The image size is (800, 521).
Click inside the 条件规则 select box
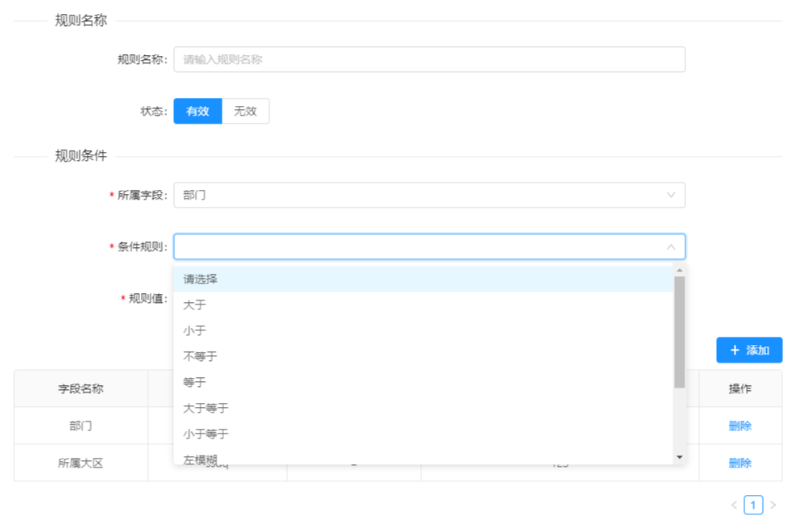(x=429, y=247)
